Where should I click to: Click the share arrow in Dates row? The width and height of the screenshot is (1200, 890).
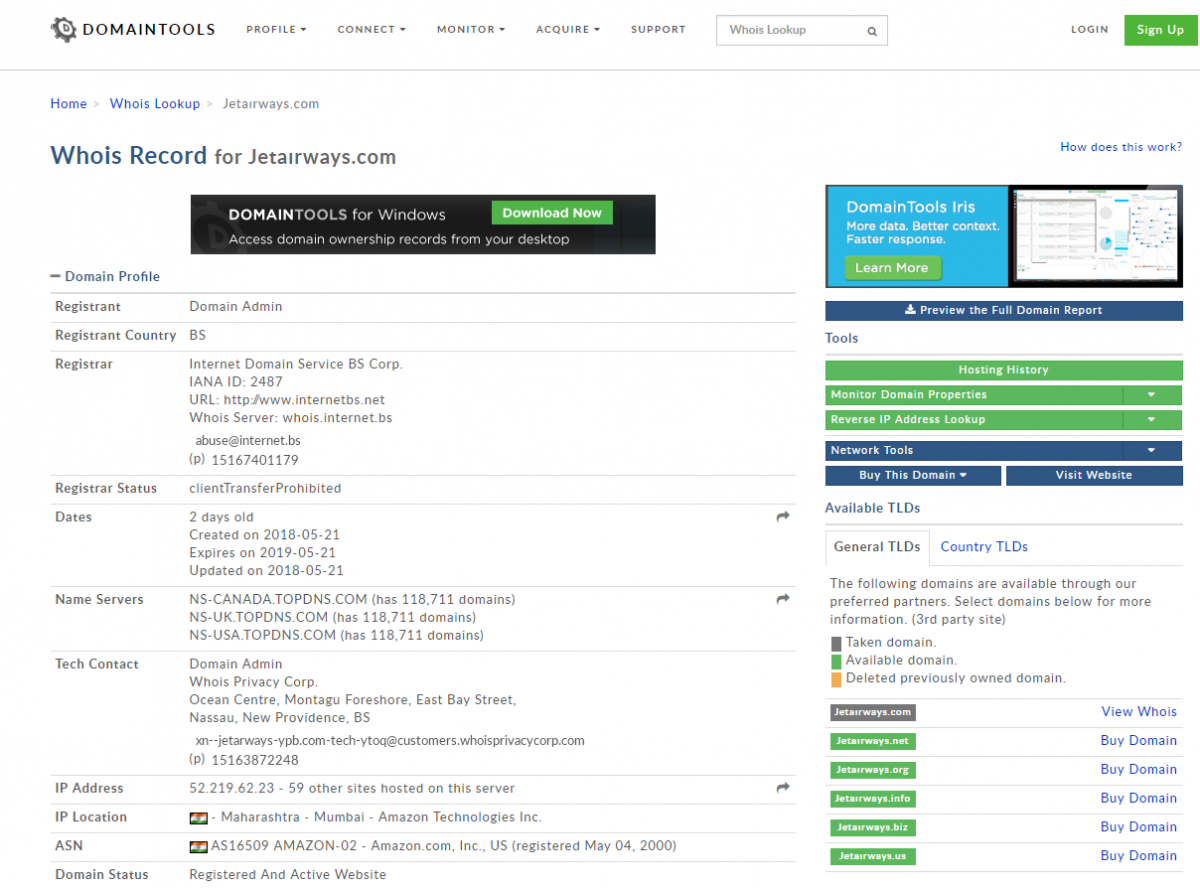(782, 517)
